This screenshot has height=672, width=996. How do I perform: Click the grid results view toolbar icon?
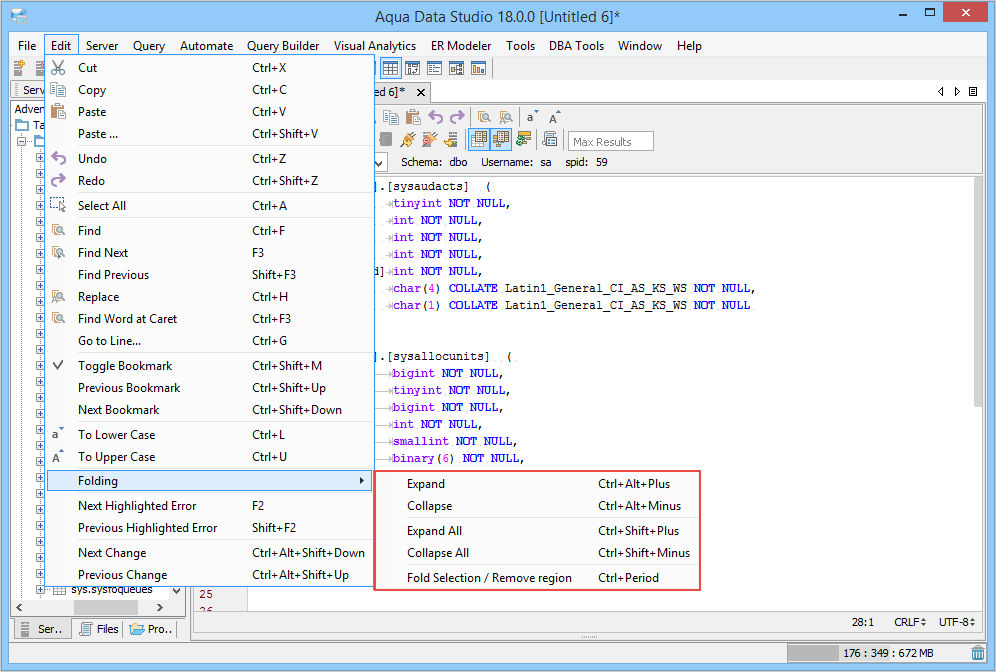coord(390,68)
